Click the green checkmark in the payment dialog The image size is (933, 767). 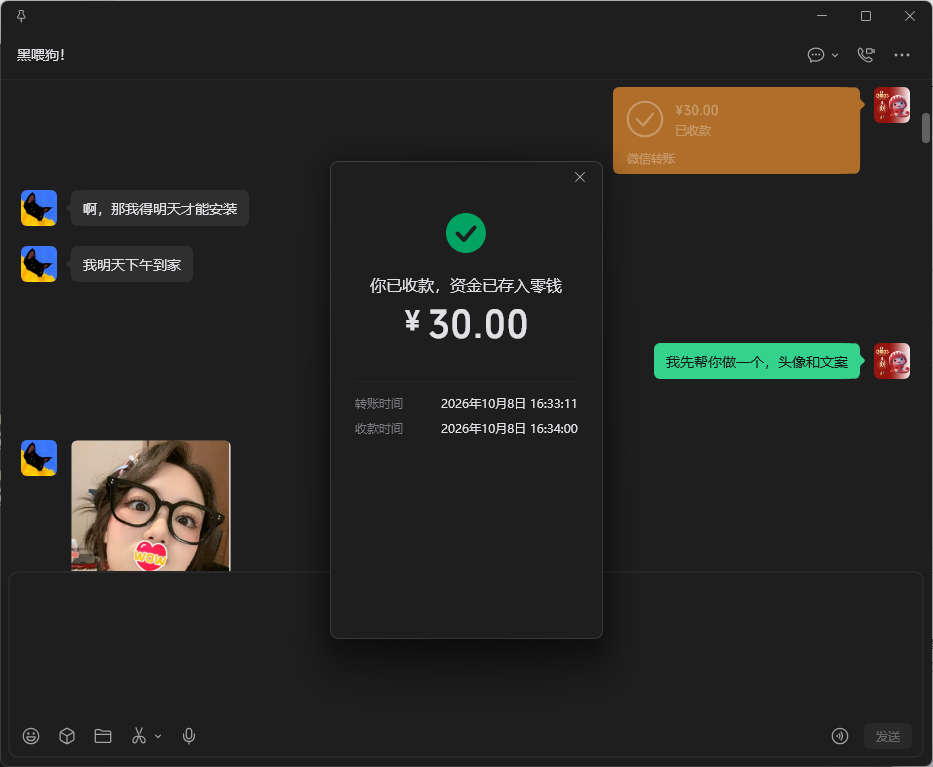[466, 233]
